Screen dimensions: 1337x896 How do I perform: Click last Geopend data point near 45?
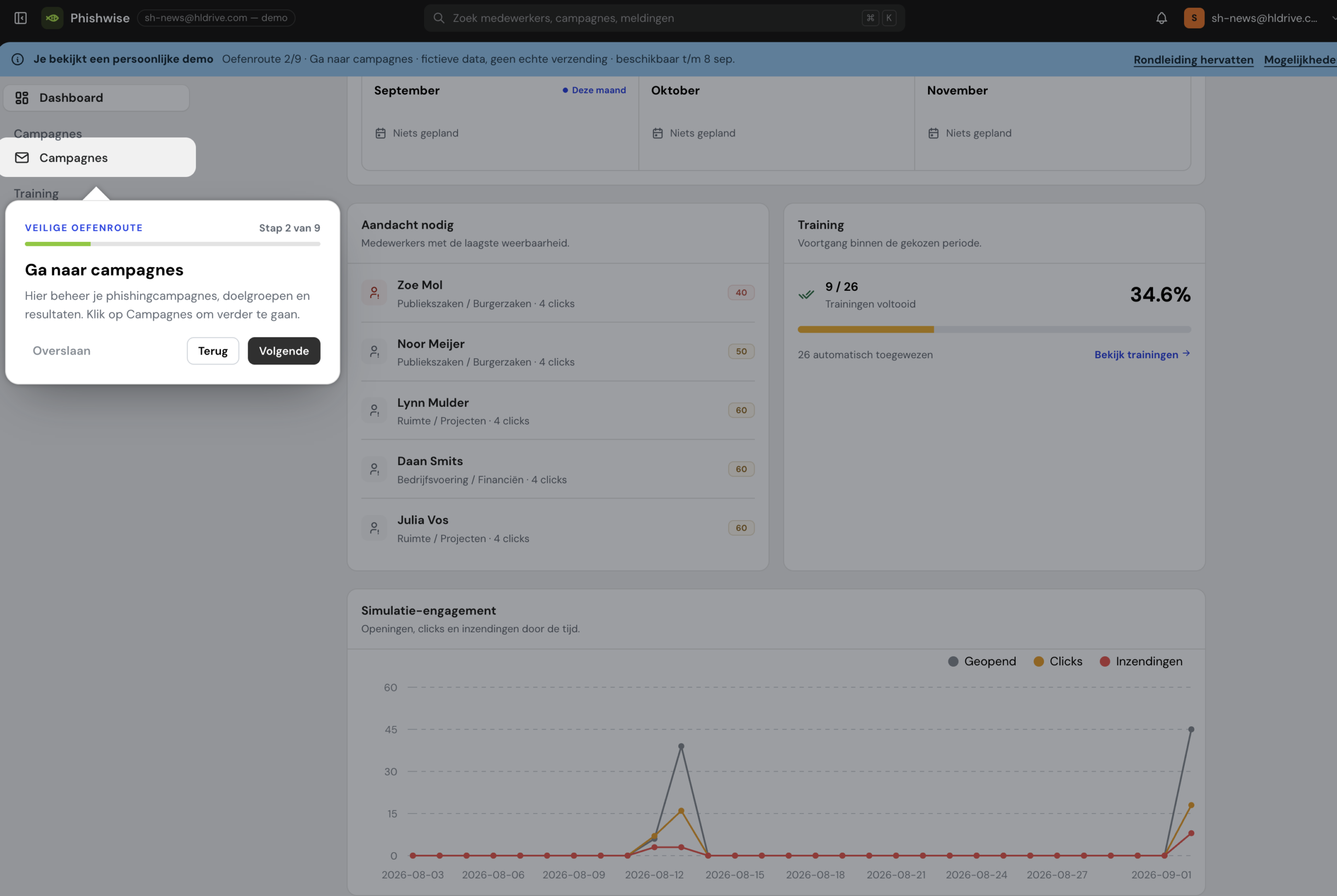(1191, 730)
